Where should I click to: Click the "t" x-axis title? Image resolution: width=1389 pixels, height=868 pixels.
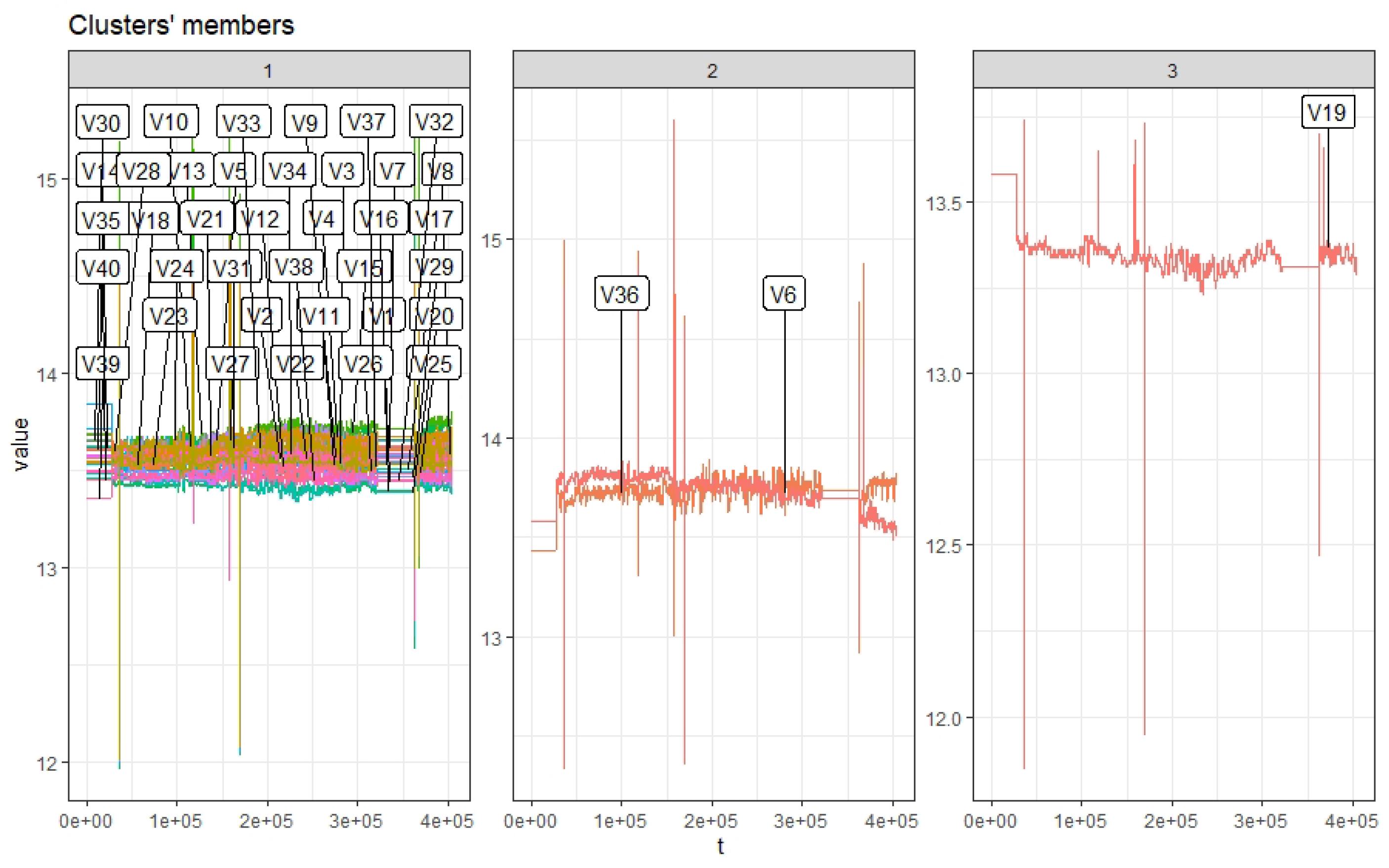(x=720, y=846)
